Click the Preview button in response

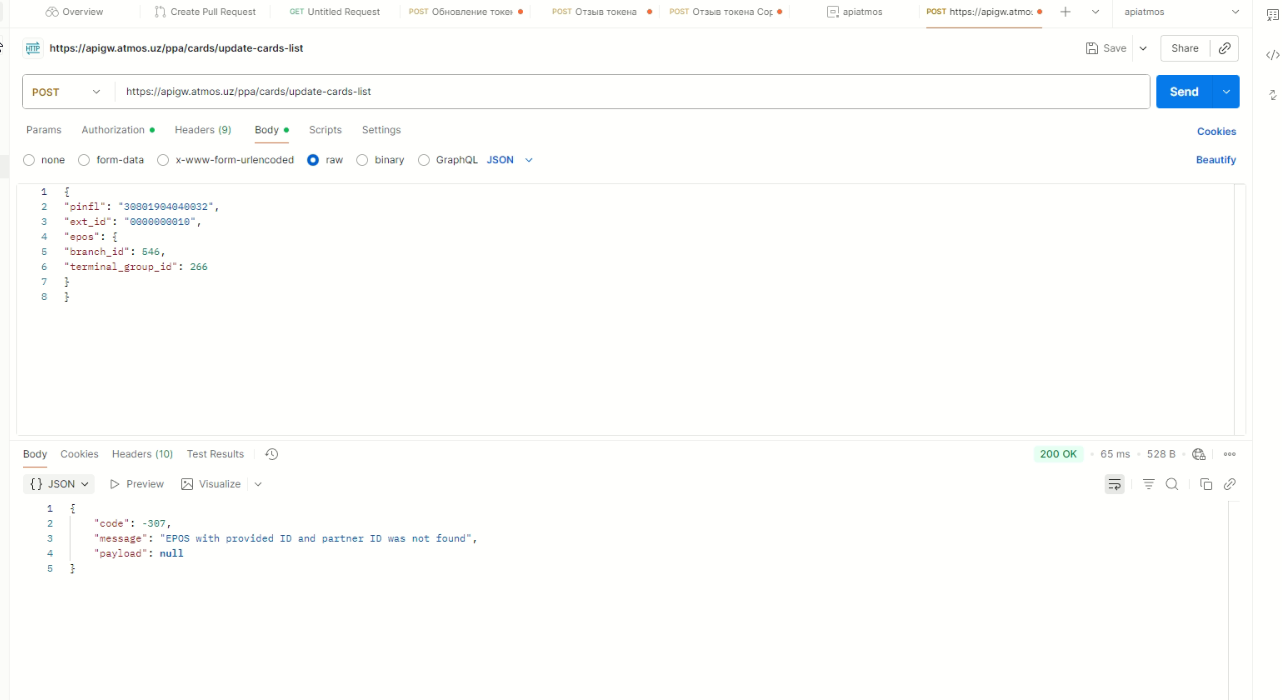tap(137, 484)
